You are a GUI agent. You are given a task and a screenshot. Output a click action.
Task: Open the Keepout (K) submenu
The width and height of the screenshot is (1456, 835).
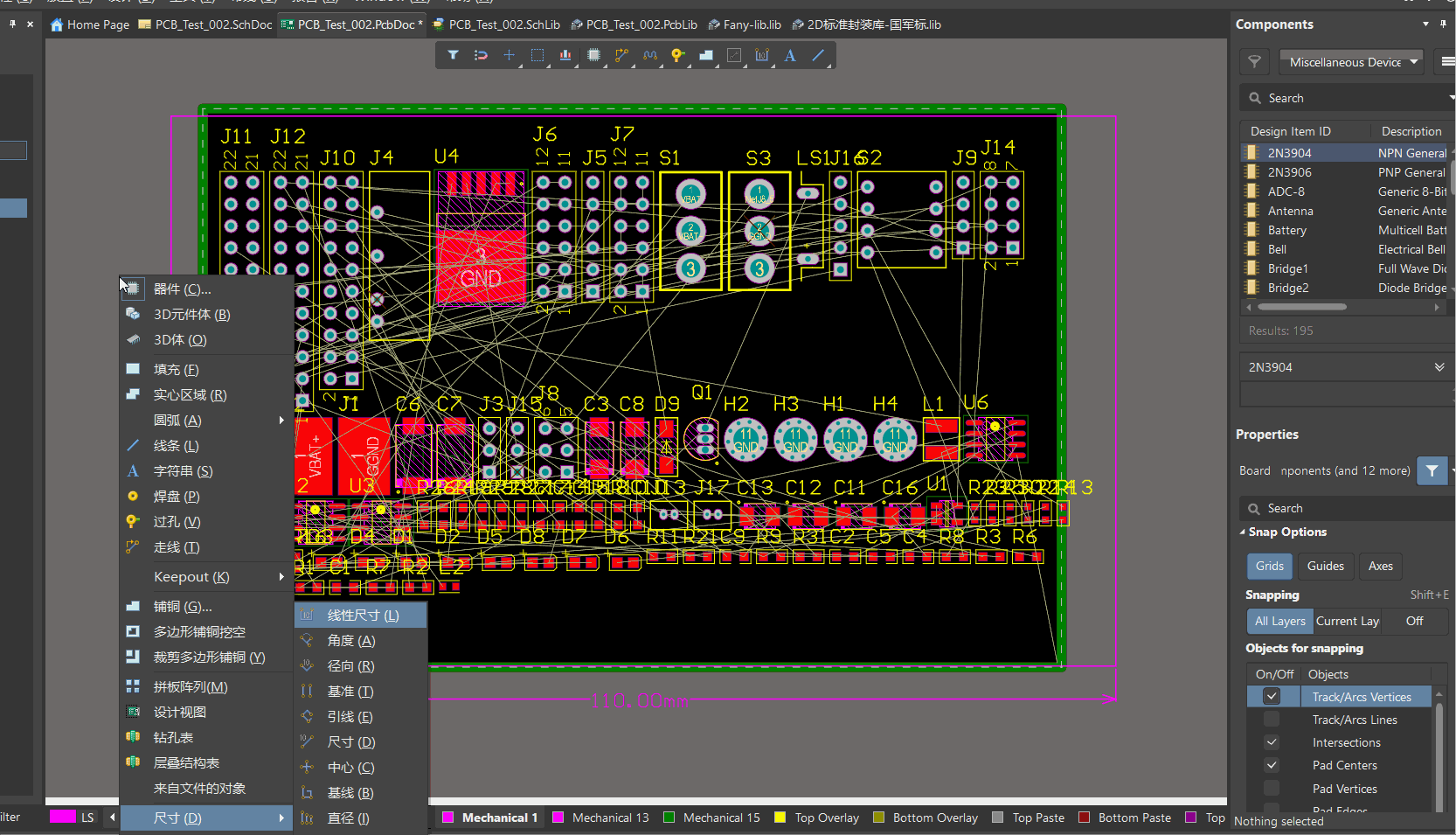[206, 577]
